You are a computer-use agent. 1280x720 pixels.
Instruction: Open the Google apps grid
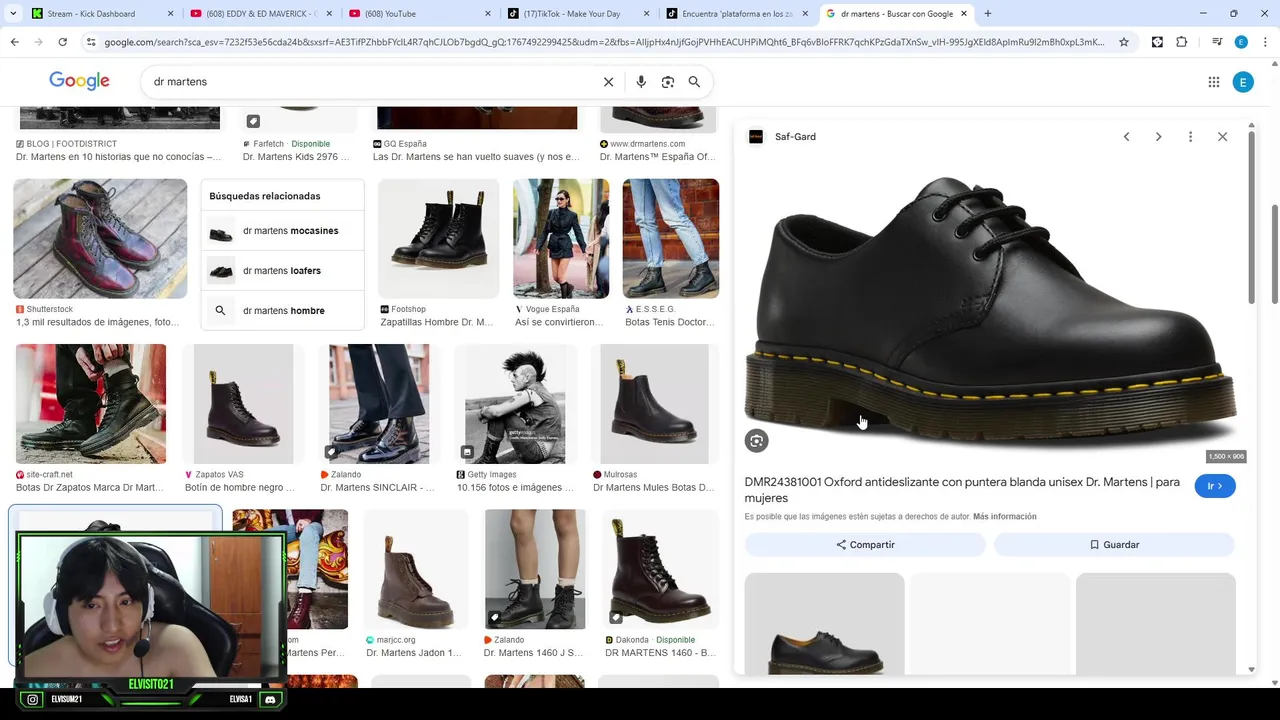pyautogui.click(x=1213, y=82)
